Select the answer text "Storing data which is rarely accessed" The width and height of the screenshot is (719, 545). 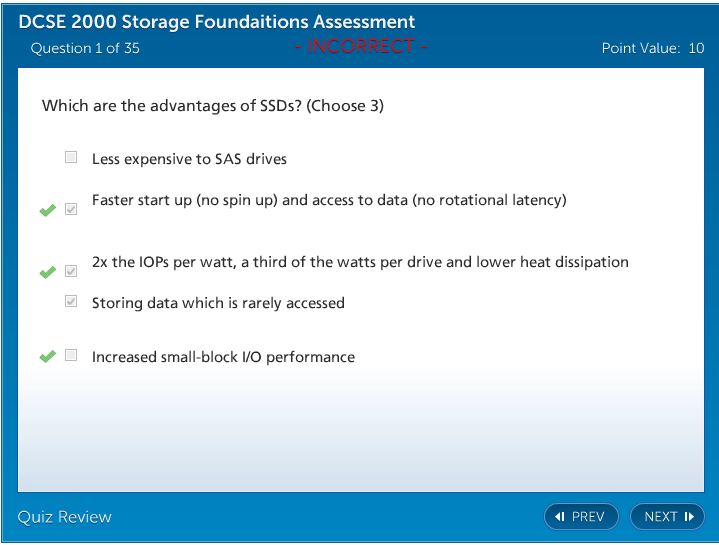218,303
